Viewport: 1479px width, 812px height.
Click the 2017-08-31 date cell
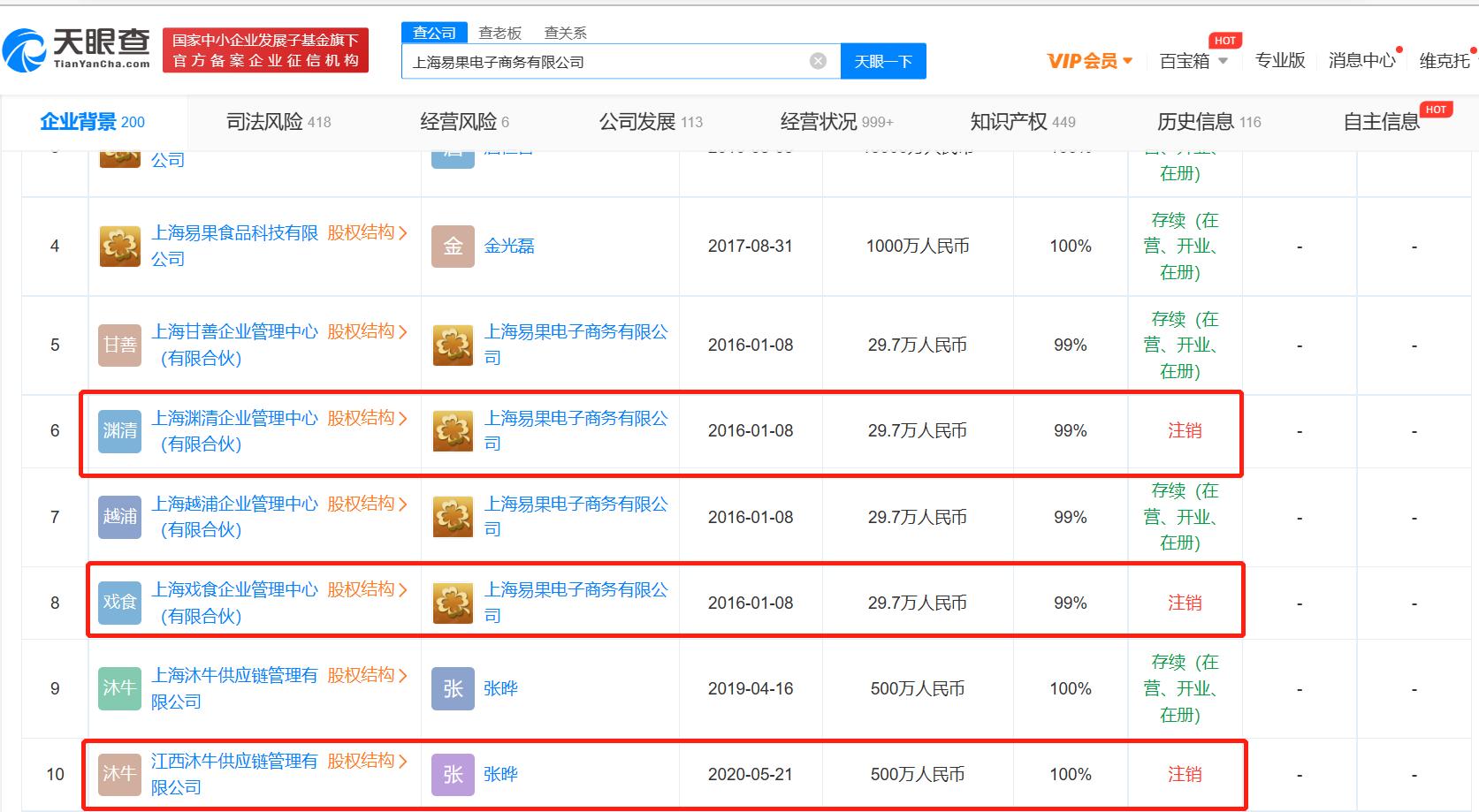[x=751, y=247]
